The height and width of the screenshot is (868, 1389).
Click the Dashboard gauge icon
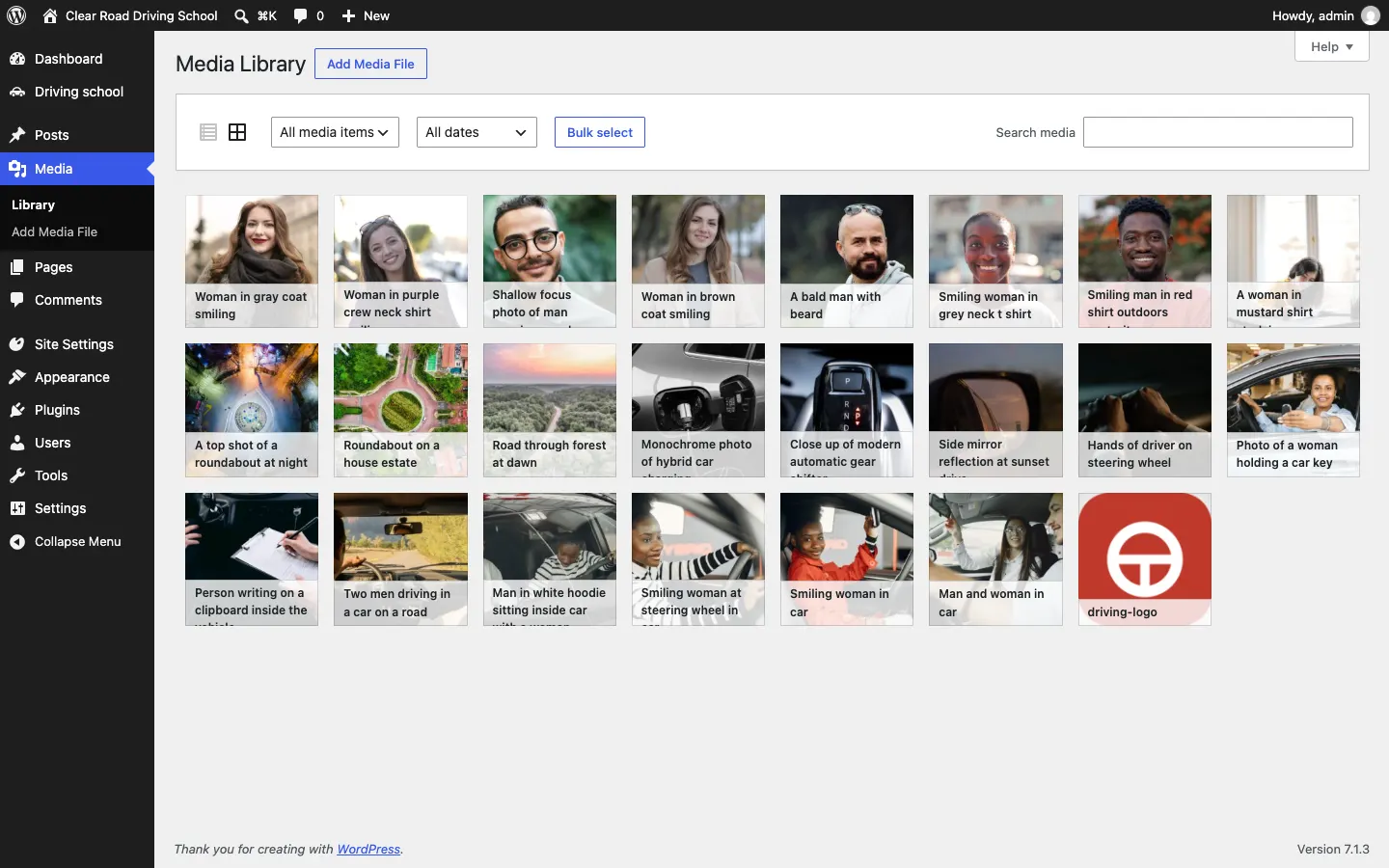(17, 59)
